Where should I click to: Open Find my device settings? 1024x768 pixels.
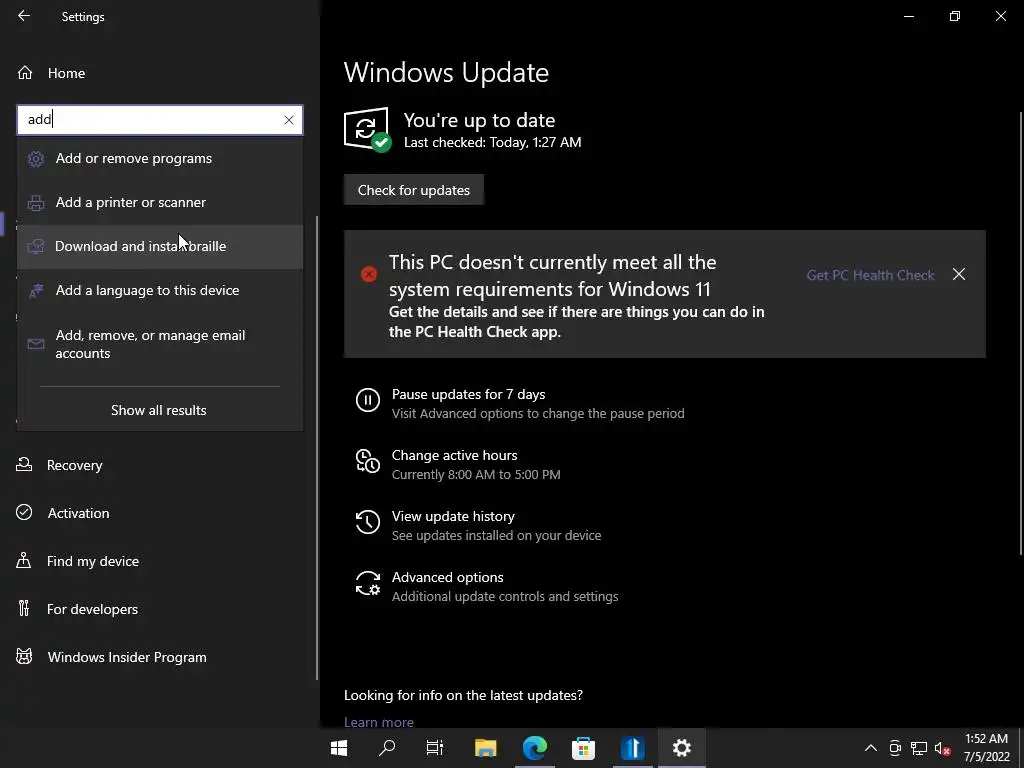tap(92, 561)
